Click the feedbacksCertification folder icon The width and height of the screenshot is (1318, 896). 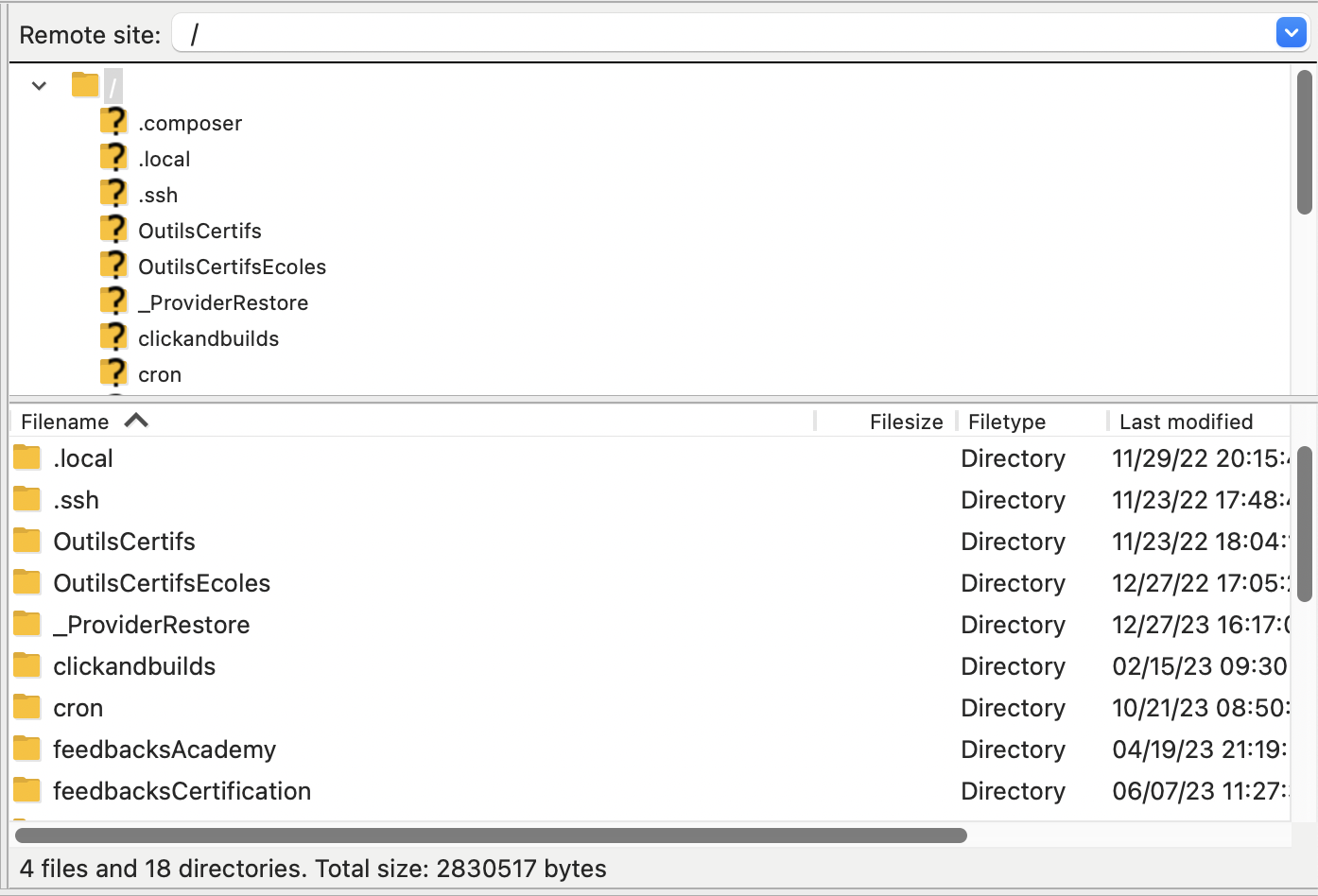pyautogui.click(x=26, y=789)
